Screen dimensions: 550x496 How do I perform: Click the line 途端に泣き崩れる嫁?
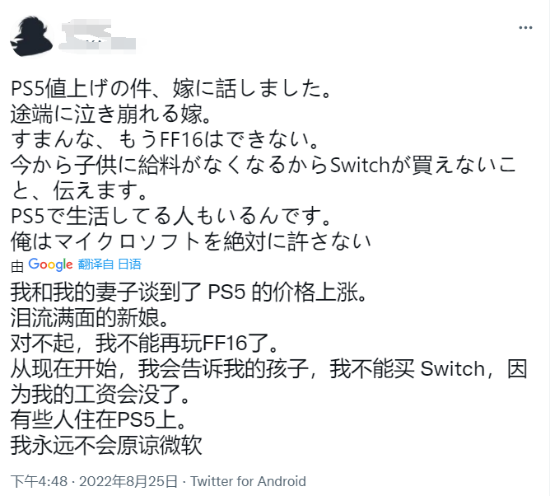click(x=110, y=114)
